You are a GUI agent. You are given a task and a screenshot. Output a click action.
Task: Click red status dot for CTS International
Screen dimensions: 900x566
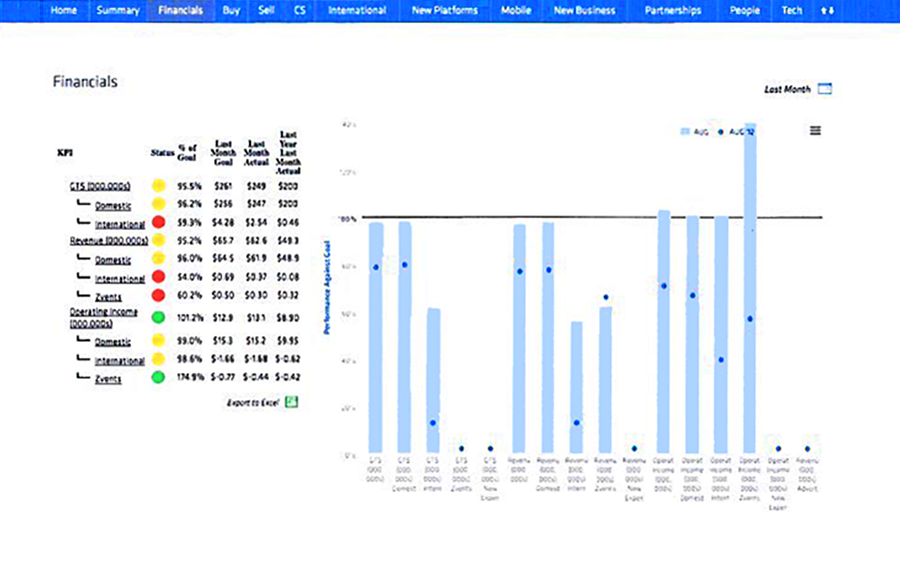click(158, 222)
